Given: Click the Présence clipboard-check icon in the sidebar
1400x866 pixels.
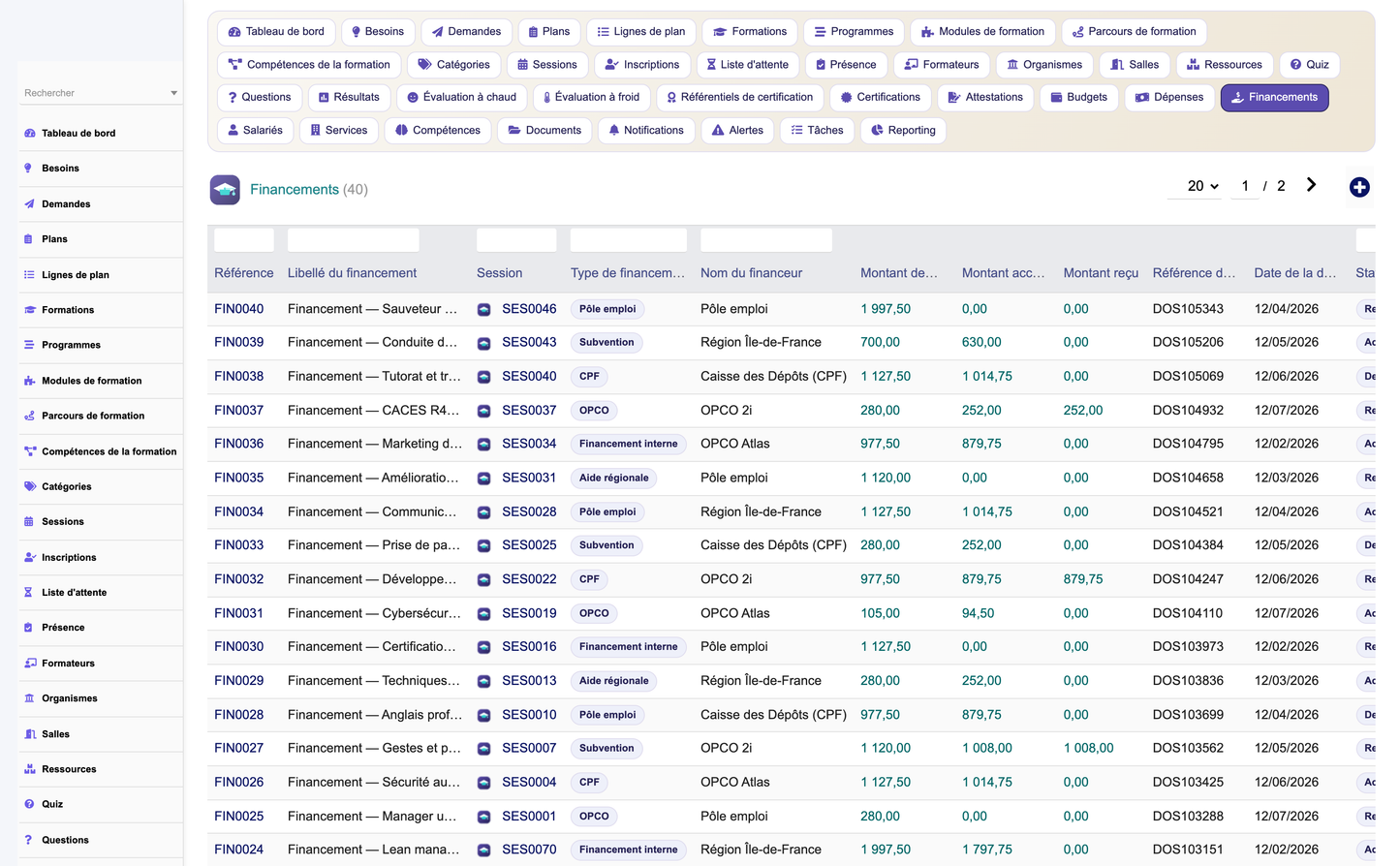Looking at the screenshot, I should coord(29,628).
